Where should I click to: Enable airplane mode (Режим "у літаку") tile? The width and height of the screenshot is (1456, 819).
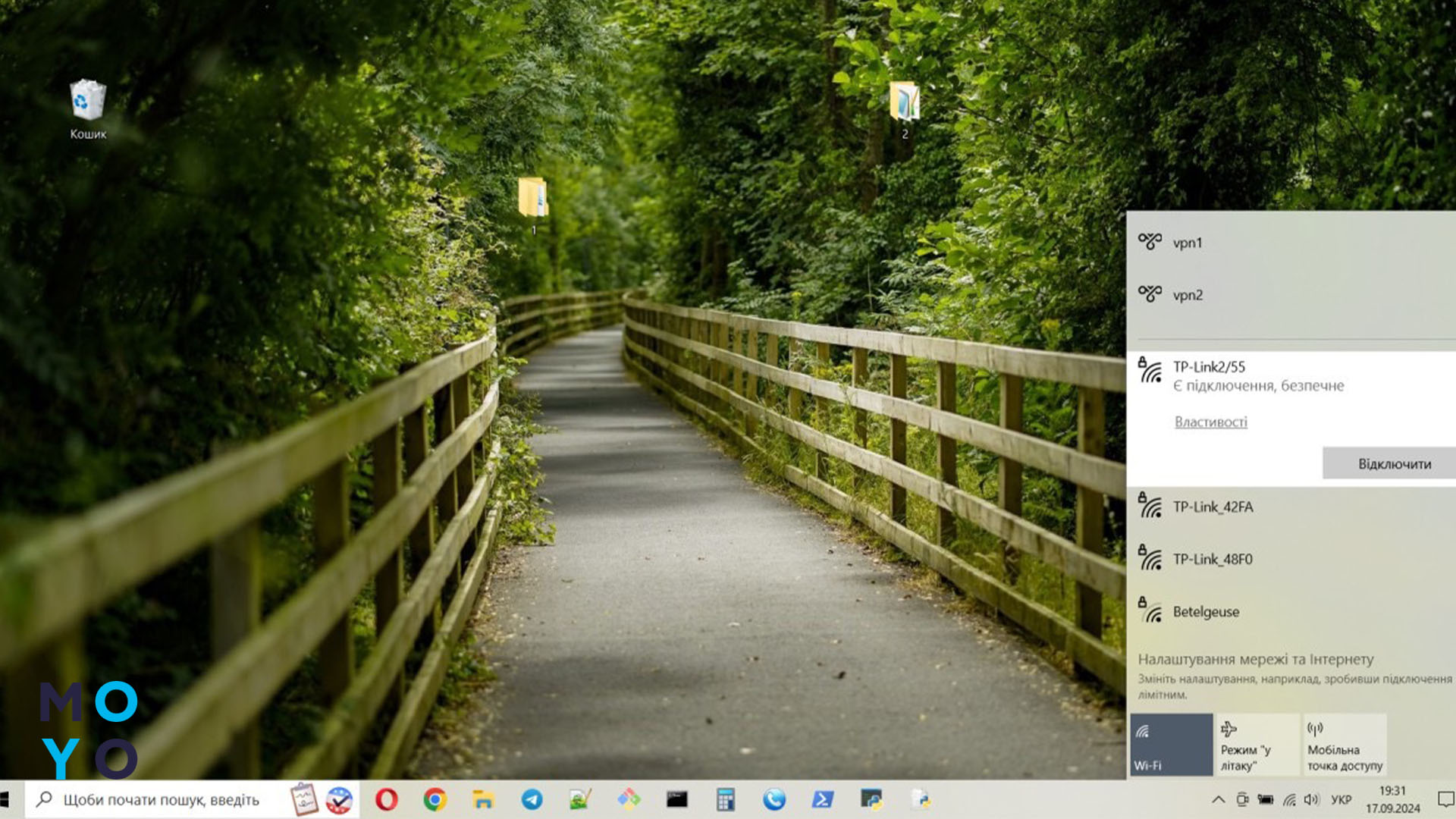coord(1257,745)
